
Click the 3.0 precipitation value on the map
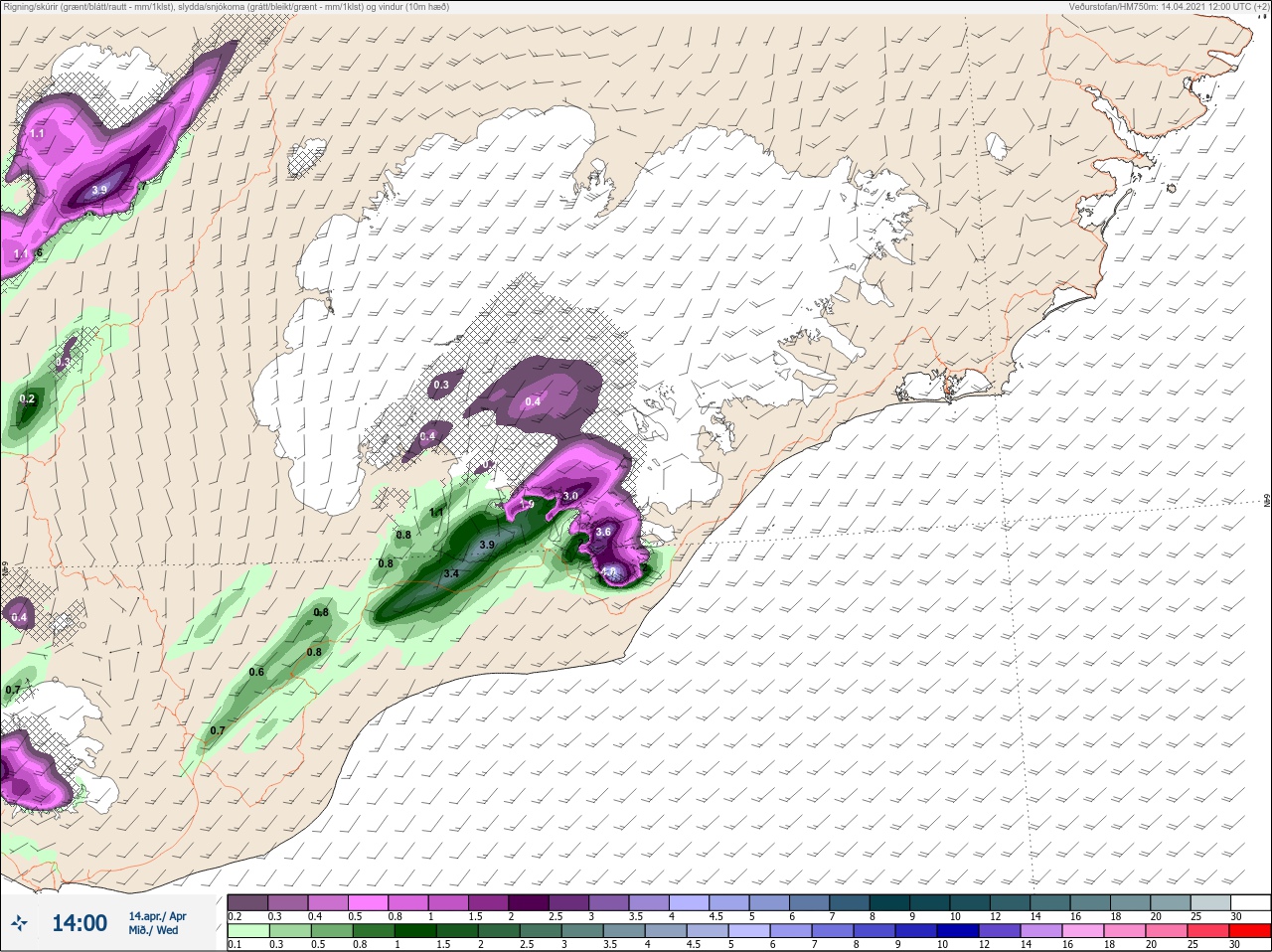570,496
